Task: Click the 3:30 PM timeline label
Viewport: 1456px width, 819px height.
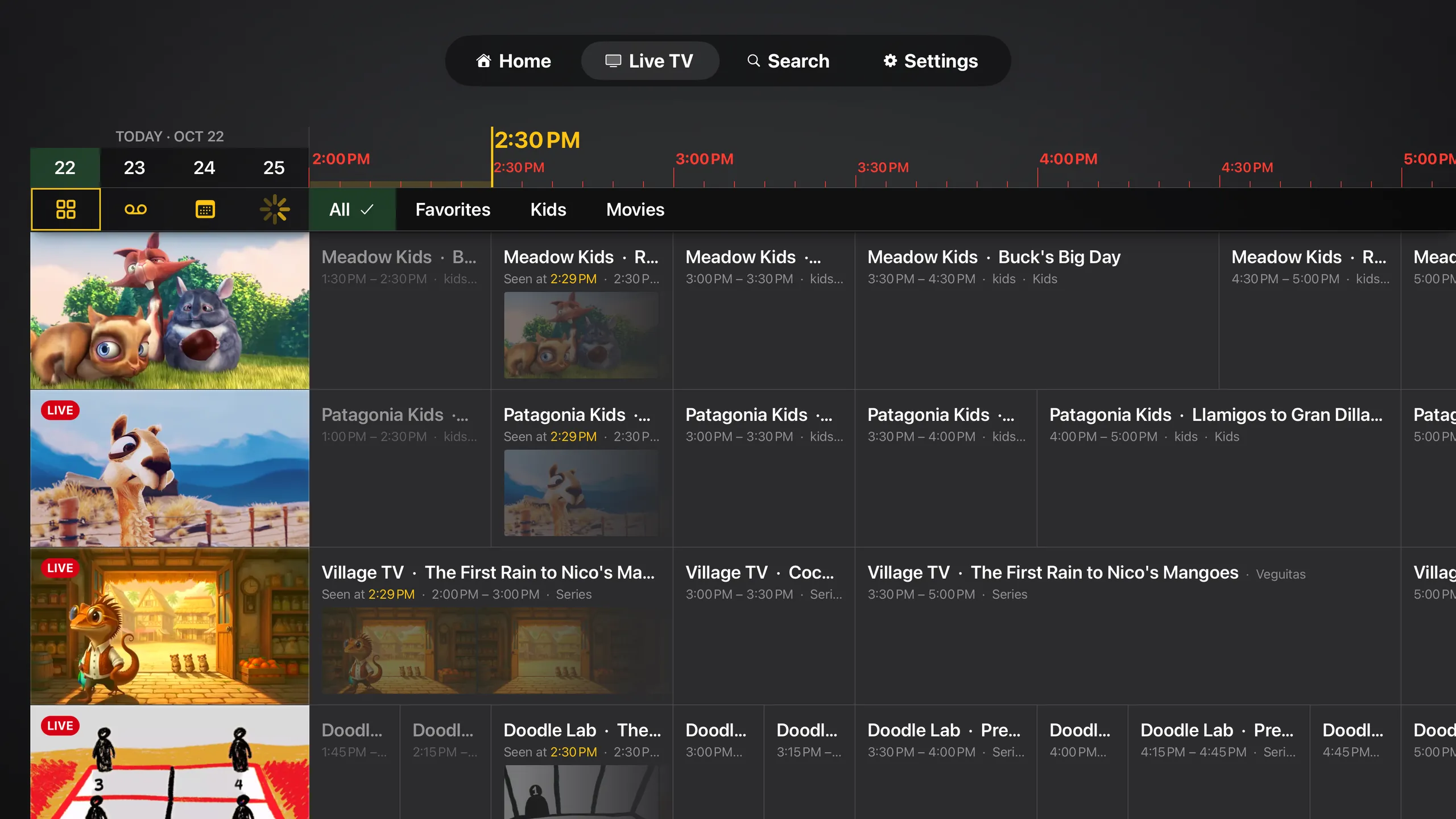Action: click(883, 168)
